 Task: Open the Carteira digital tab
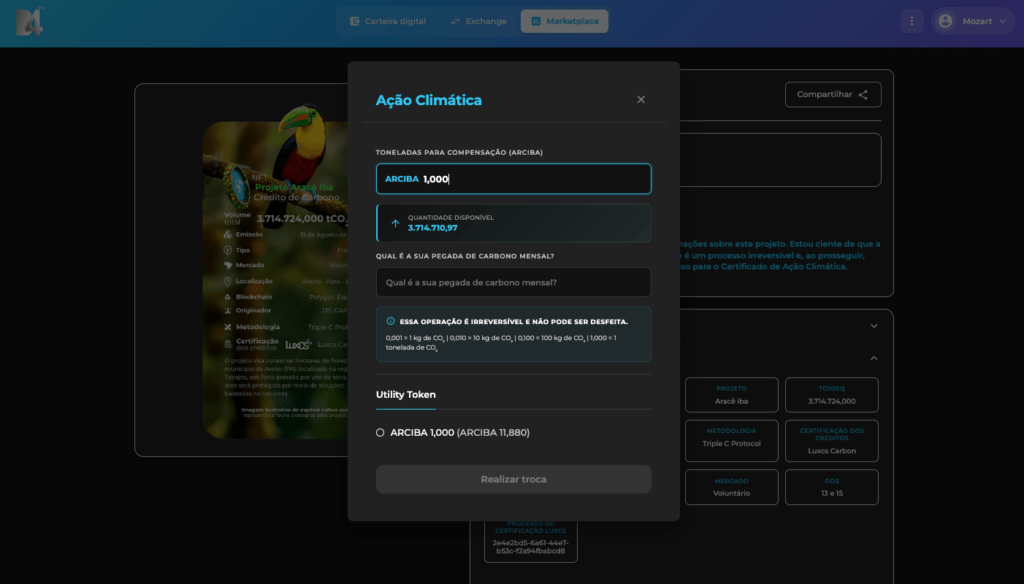(x=388, y=21)
